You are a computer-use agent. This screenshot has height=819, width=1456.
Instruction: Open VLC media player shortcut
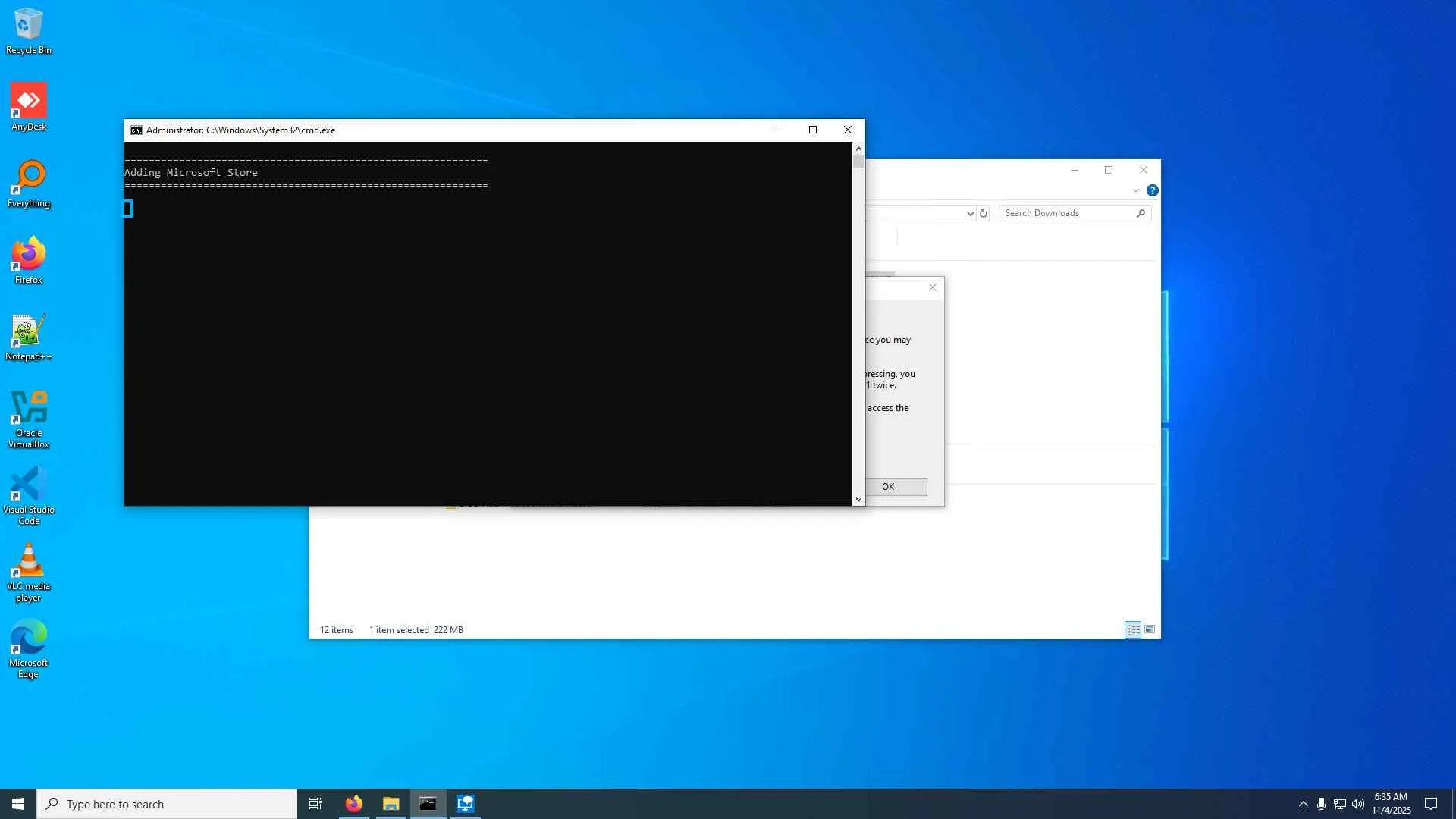(x=29, y=571)
